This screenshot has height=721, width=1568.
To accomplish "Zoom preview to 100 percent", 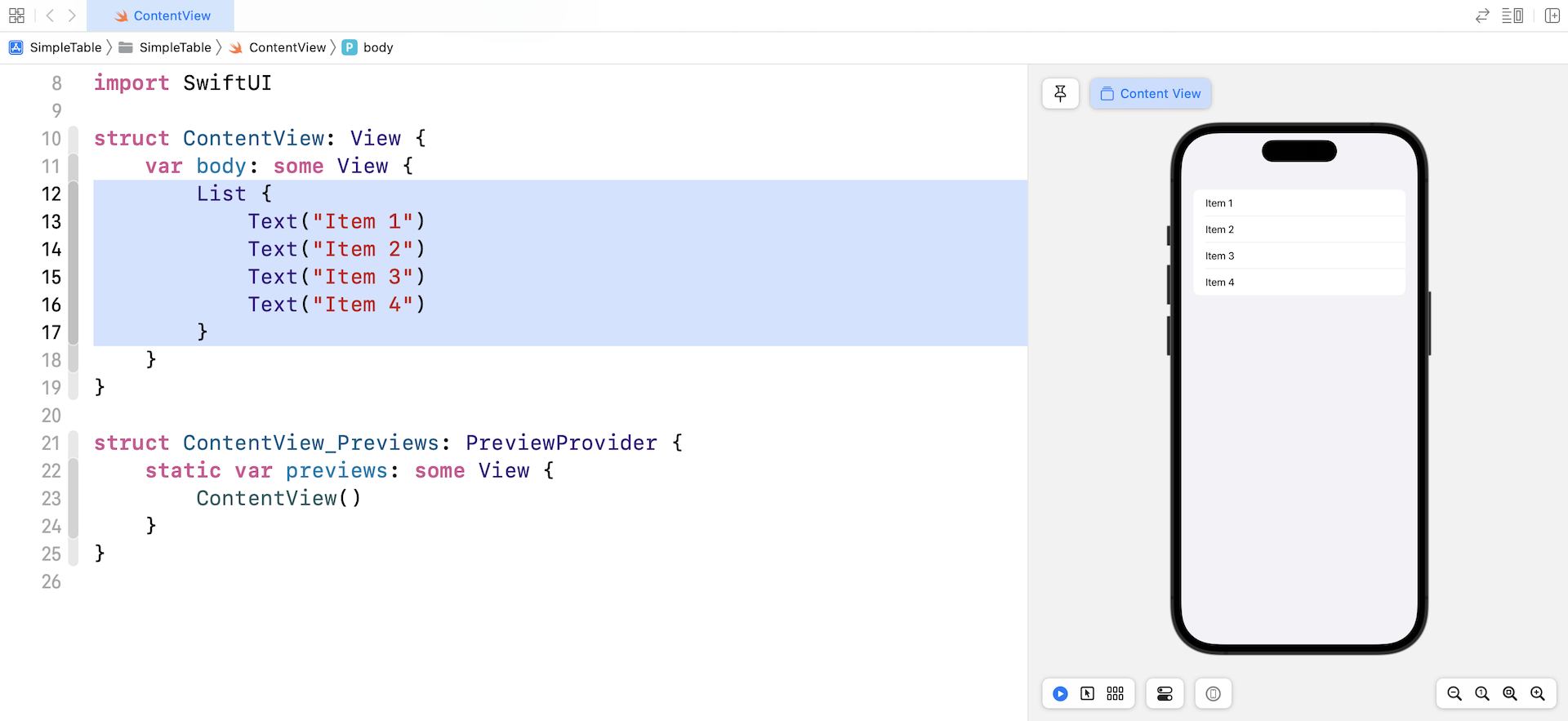I will [x=1482, y=693].
